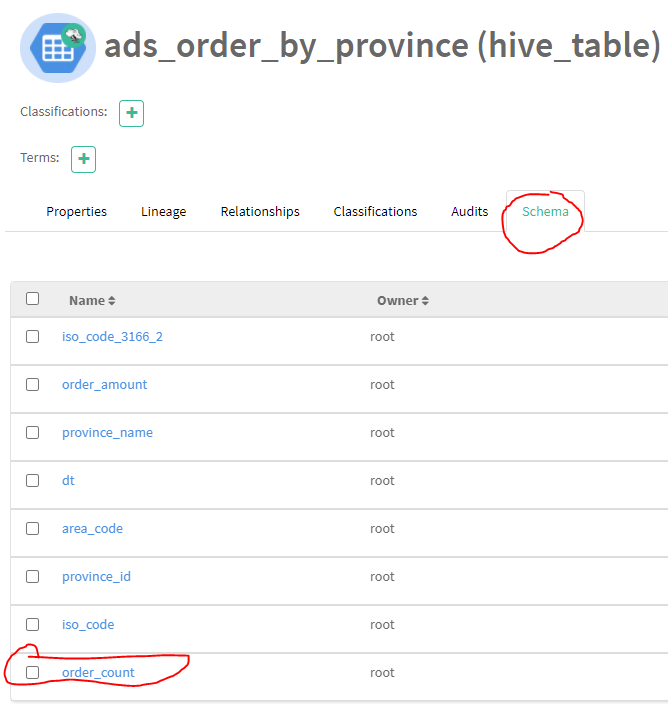Click root owner in area_code row

coord(382,529)
